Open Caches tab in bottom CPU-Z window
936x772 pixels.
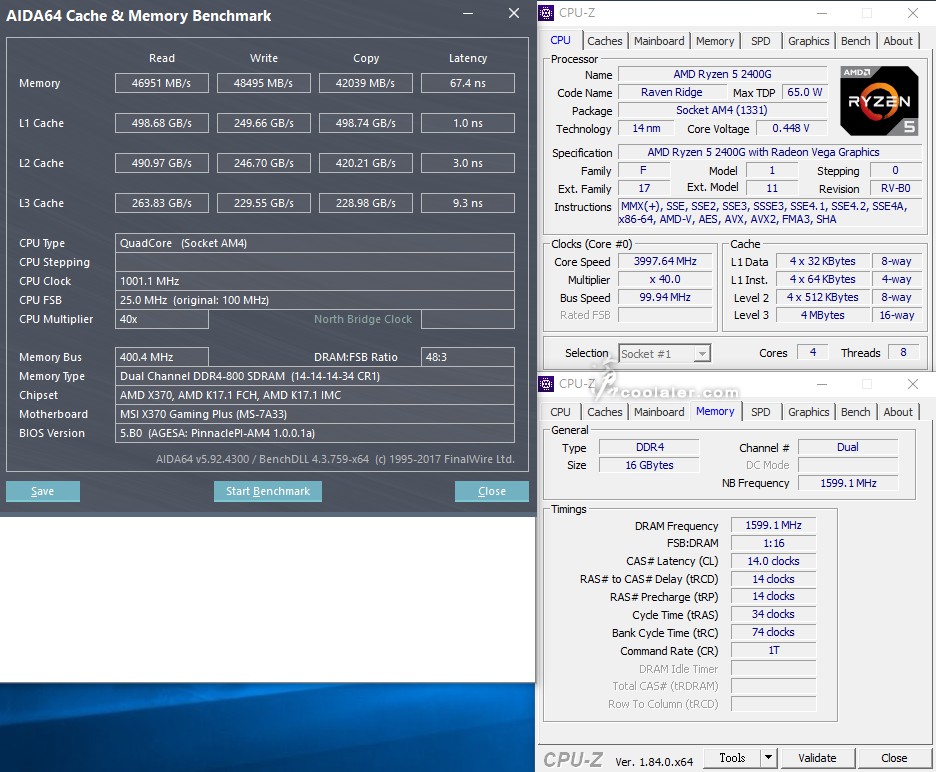pos(604,411)
